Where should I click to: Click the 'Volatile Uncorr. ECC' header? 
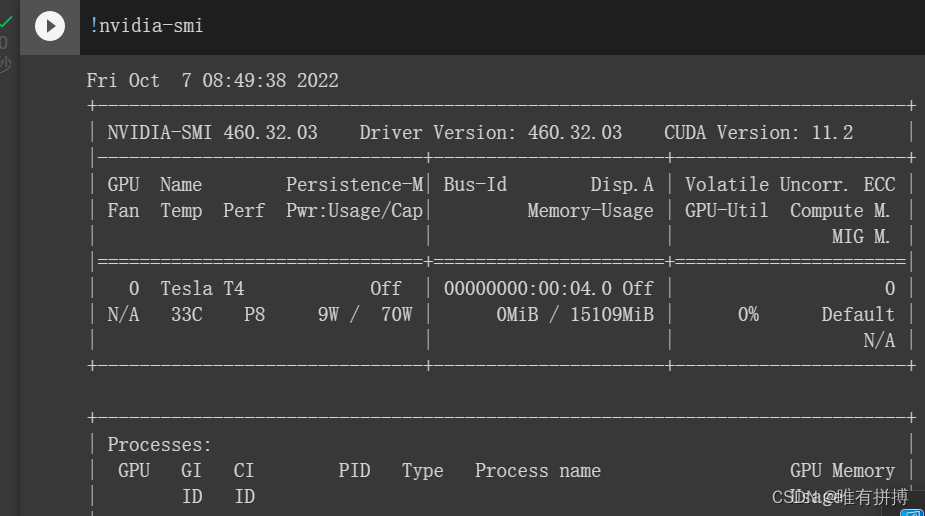coord(790,185)
